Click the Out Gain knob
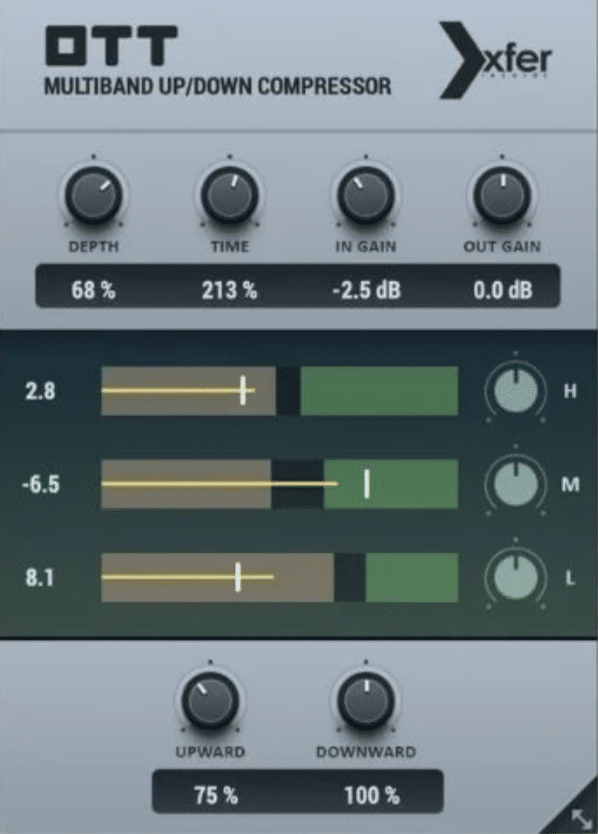This screenshot has width=598, height=834. tap(502, 195)
